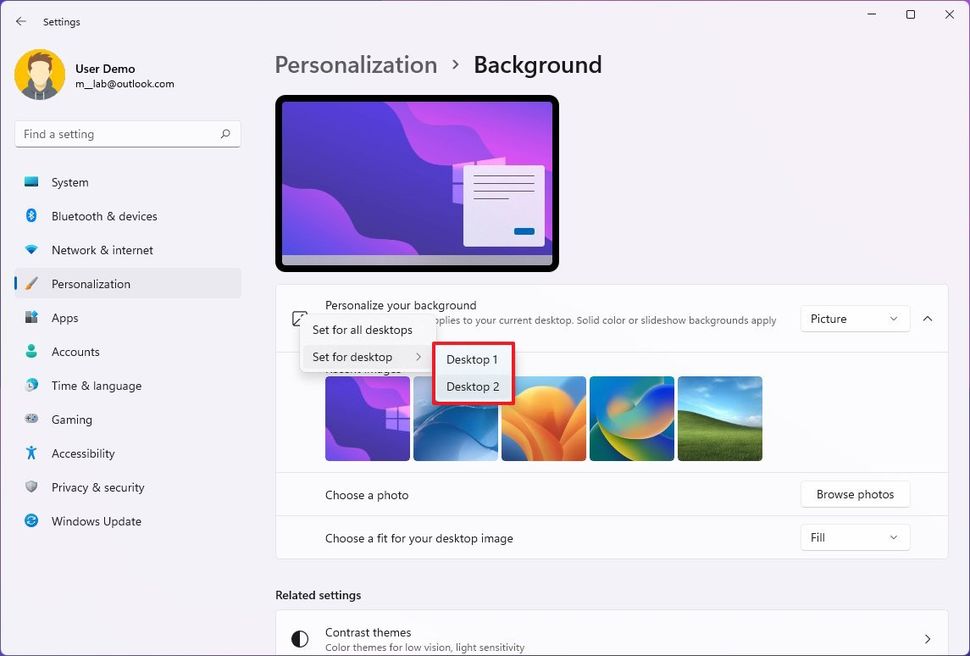The width and height of the screenshot is (970, 656).
Task: Navigate to Gaming settings
Action: tap(71, 420)
